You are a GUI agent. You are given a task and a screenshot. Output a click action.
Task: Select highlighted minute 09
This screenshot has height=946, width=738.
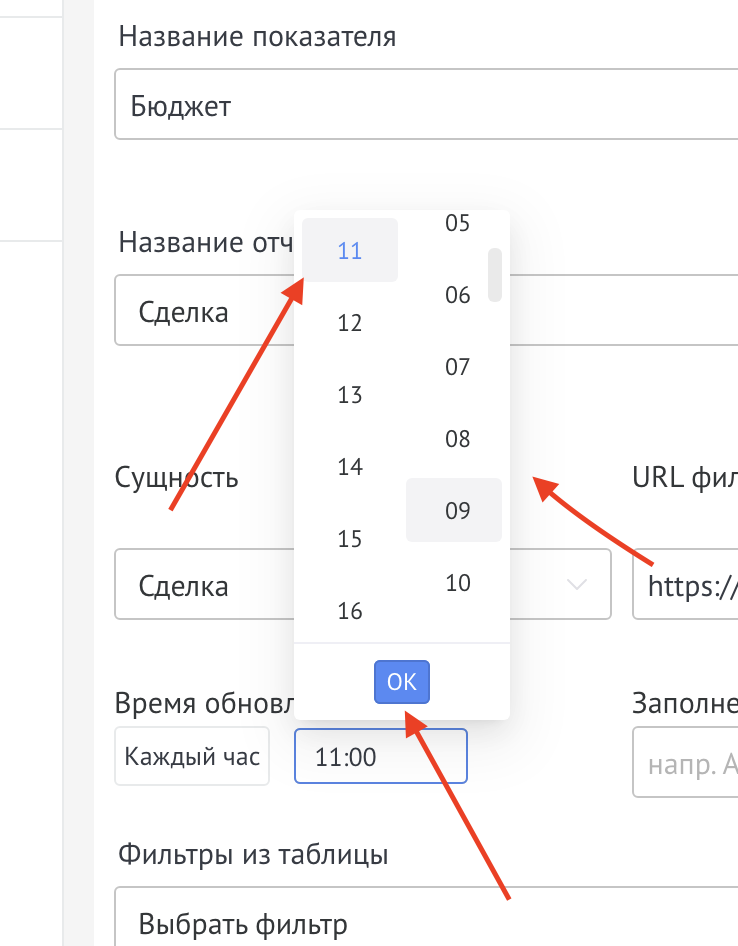click(x=457, y=511)
